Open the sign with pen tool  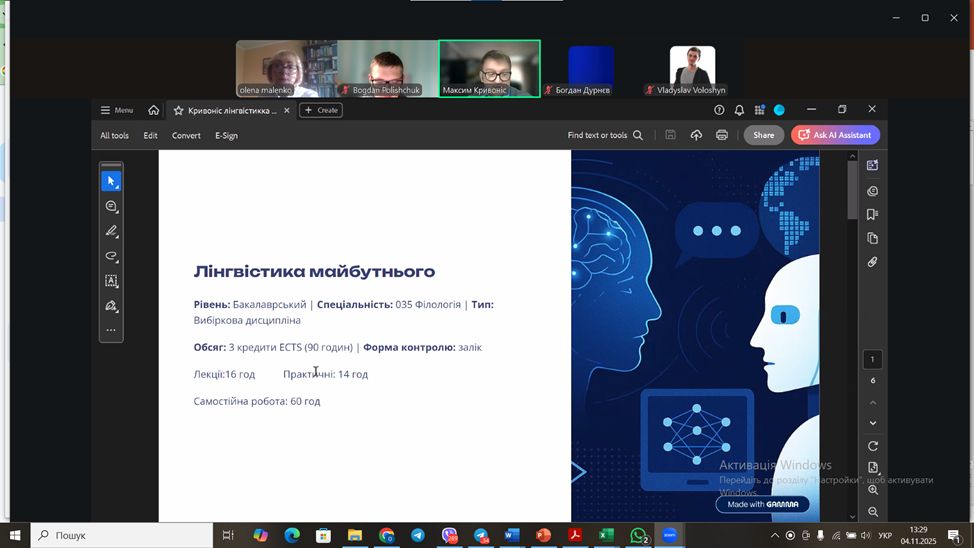pyautogui.click(x=111, y=306)
